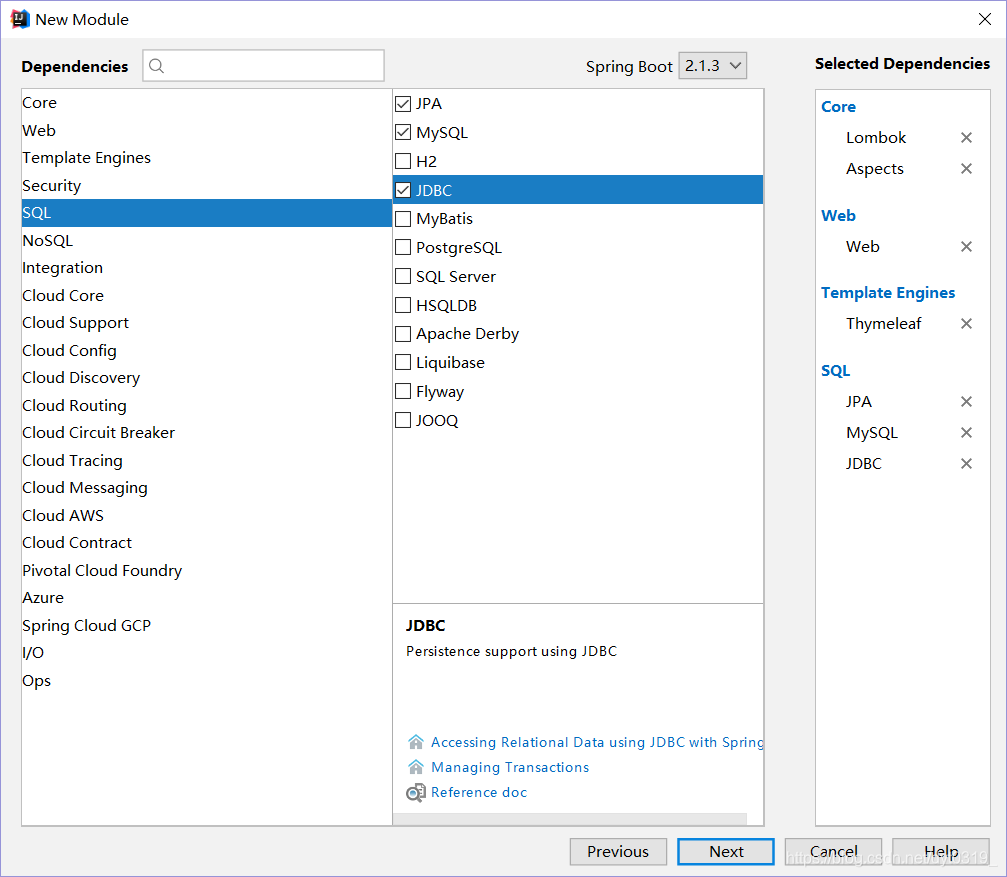Close the New Module dialog
This screenshot has height=877, width=1007.
(985, 19)
